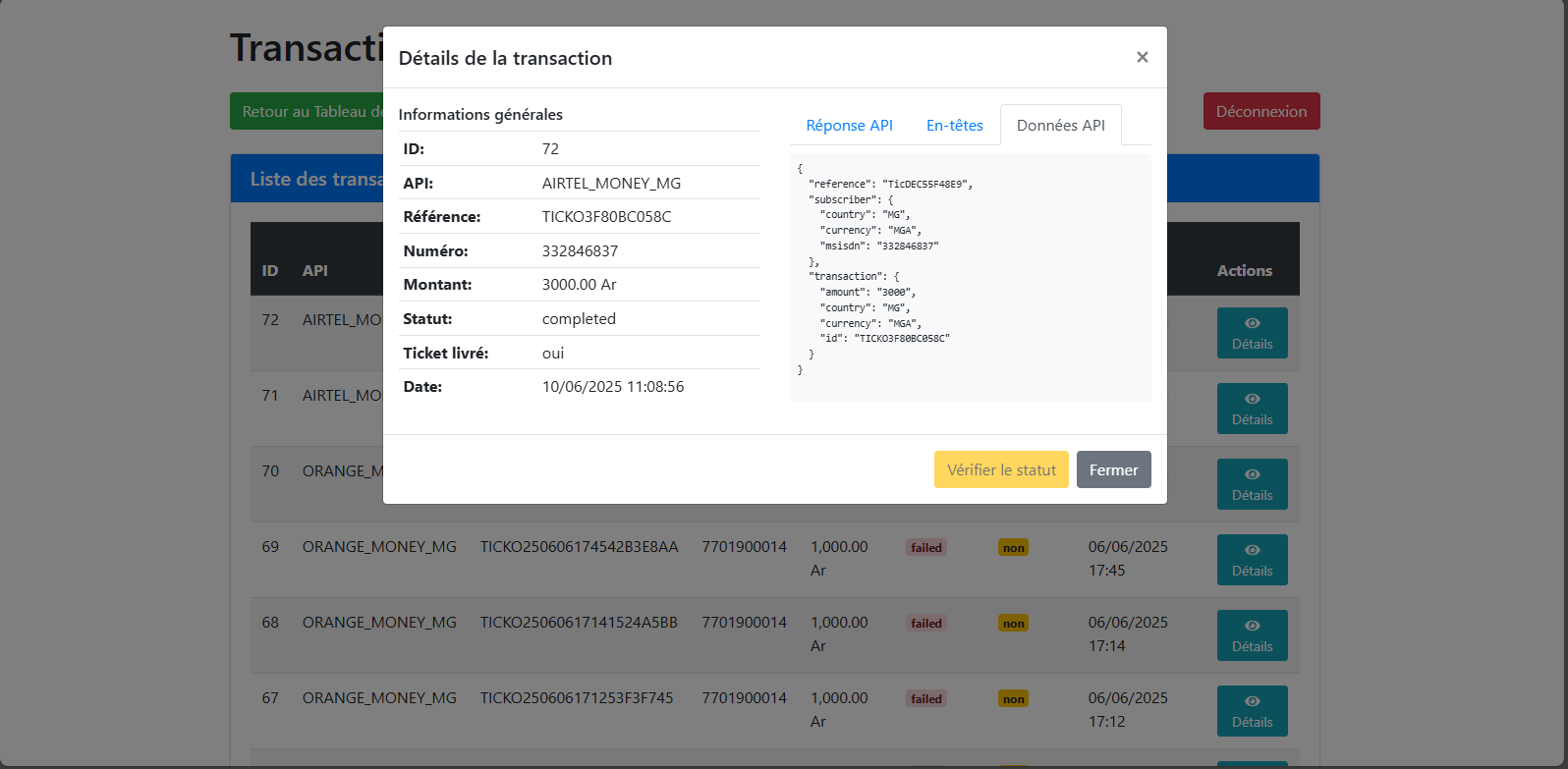Click reference TICKO3F80BC058C in general information
This screenshot has height=769, width=1568.
pos(606,217)
